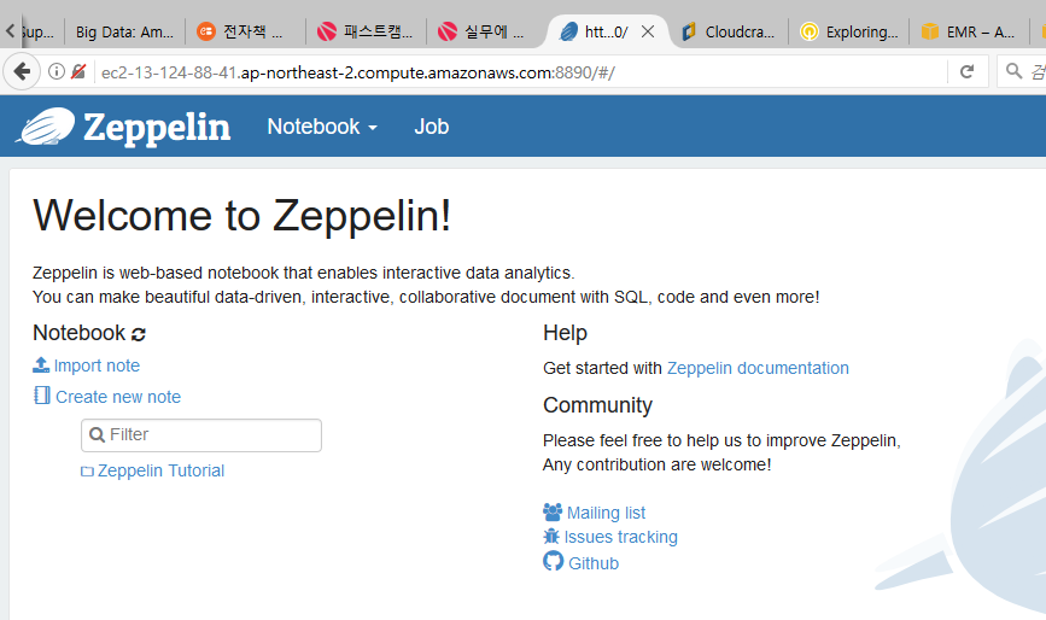Switch to the EMR – A... tab
Screen dimensions: 1046x620
pos(969,31)
